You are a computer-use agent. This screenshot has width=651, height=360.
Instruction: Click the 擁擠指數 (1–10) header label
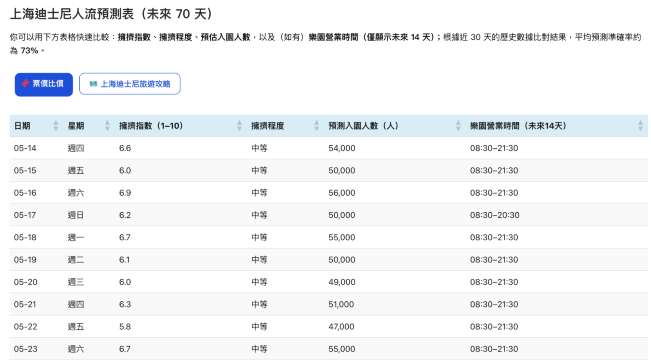click(151, 126)
